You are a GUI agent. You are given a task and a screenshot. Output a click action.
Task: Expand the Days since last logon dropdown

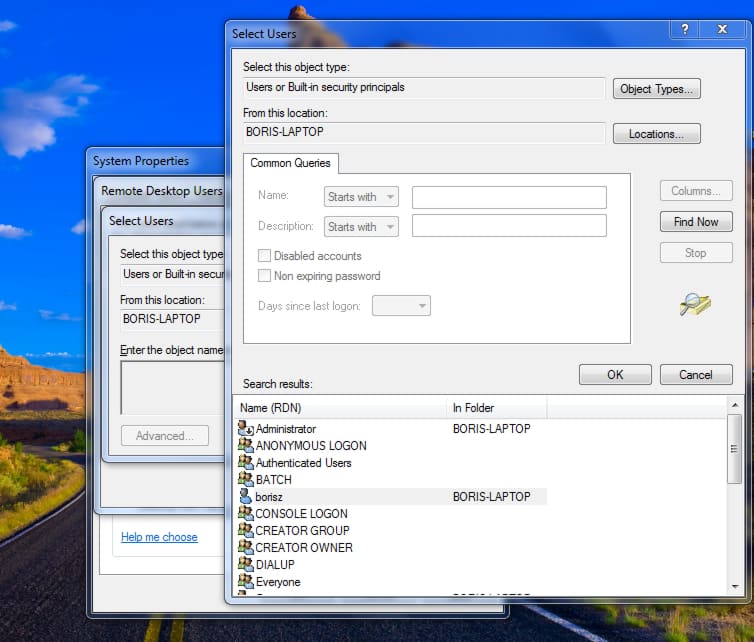[x=401, y=305]
